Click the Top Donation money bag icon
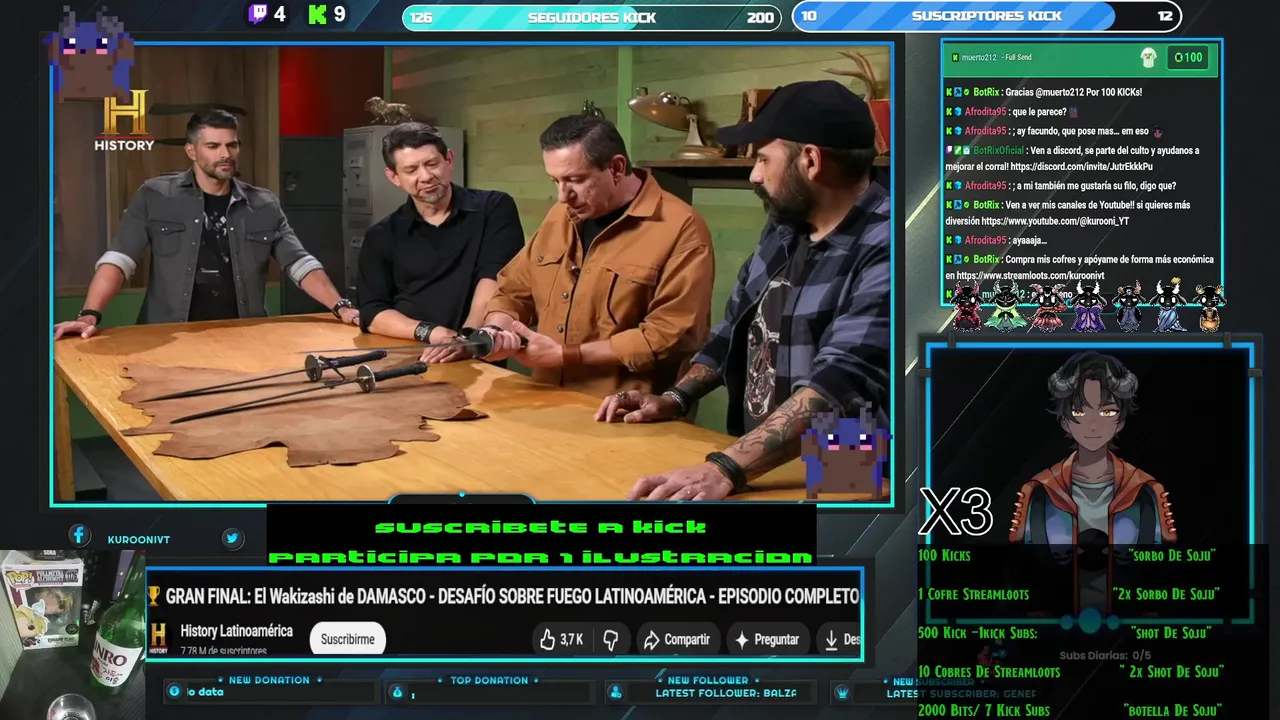1280x720 pixels. [397, 692]
